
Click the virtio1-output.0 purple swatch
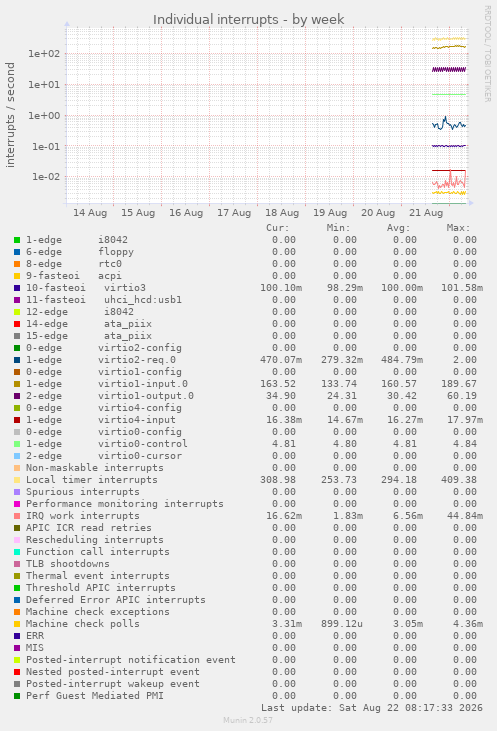(17, 396)
